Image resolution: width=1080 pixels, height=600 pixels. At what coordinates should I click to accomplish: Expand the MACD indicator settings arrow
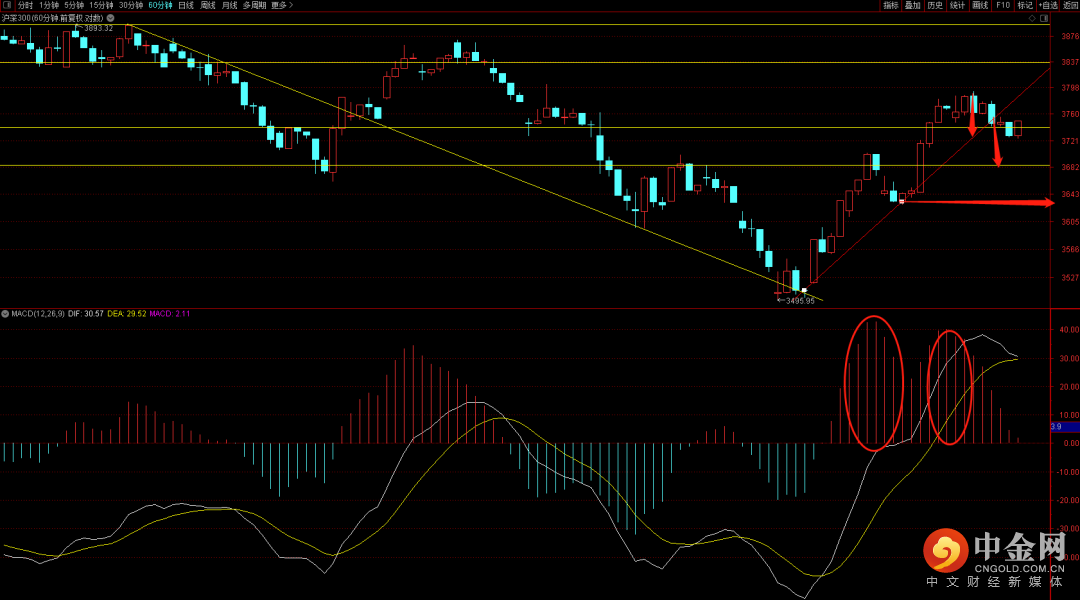pyautogui.click(x=6, y=313)
